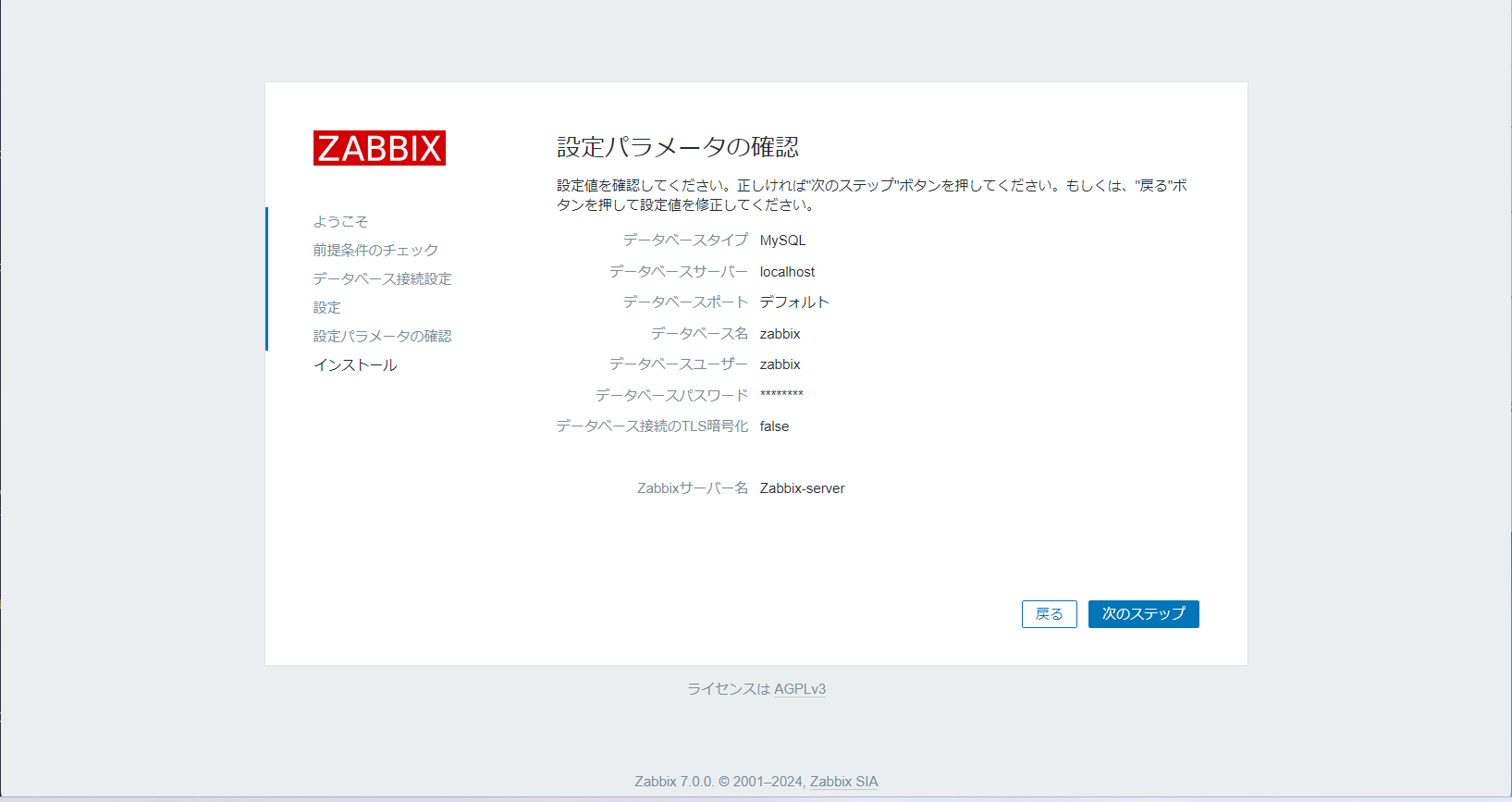Click the masked database password value
1512x802 pixels.
(x=781, y=395)
